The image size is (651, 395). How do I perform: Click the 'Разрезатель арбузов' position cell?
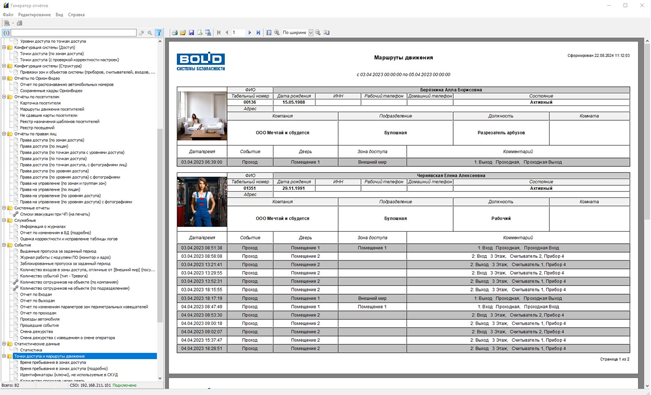(x=501, y=132)
